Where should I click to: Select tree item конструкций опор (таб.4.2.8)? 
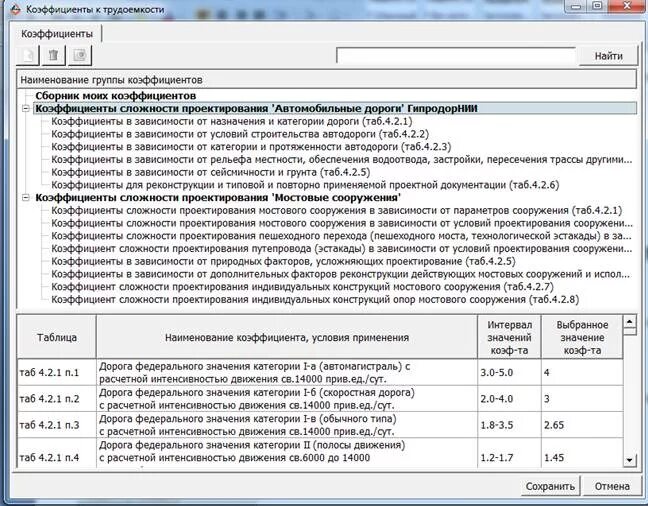[x=315, y=300]
